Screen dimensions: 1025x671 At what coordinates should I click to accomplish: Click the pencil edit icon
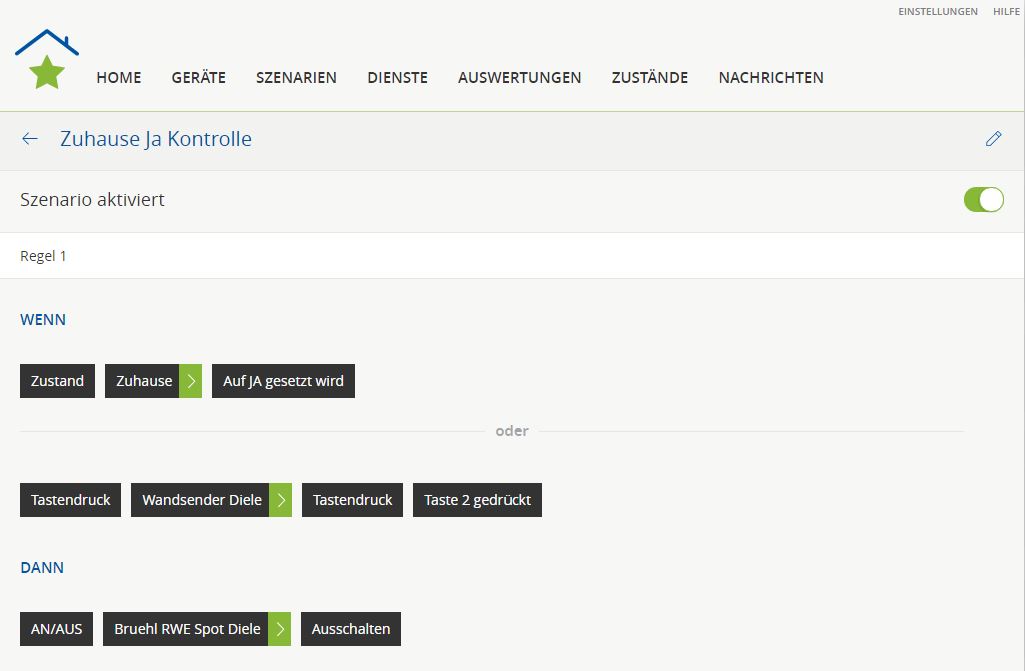(x=993, y=139)
